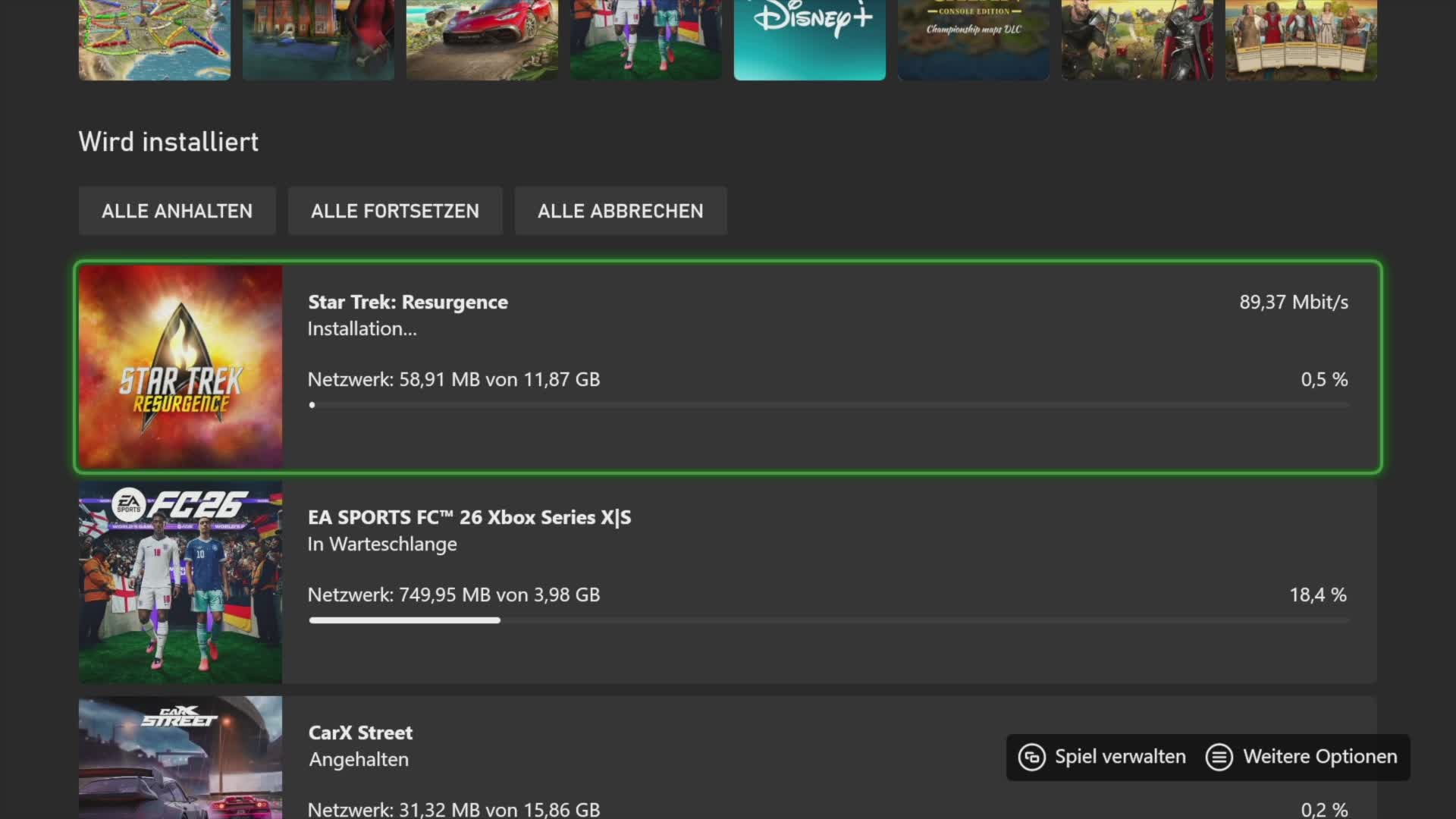
Task: Click the EA SPORTS FC 26 progress bar
Action: [829, 620]
